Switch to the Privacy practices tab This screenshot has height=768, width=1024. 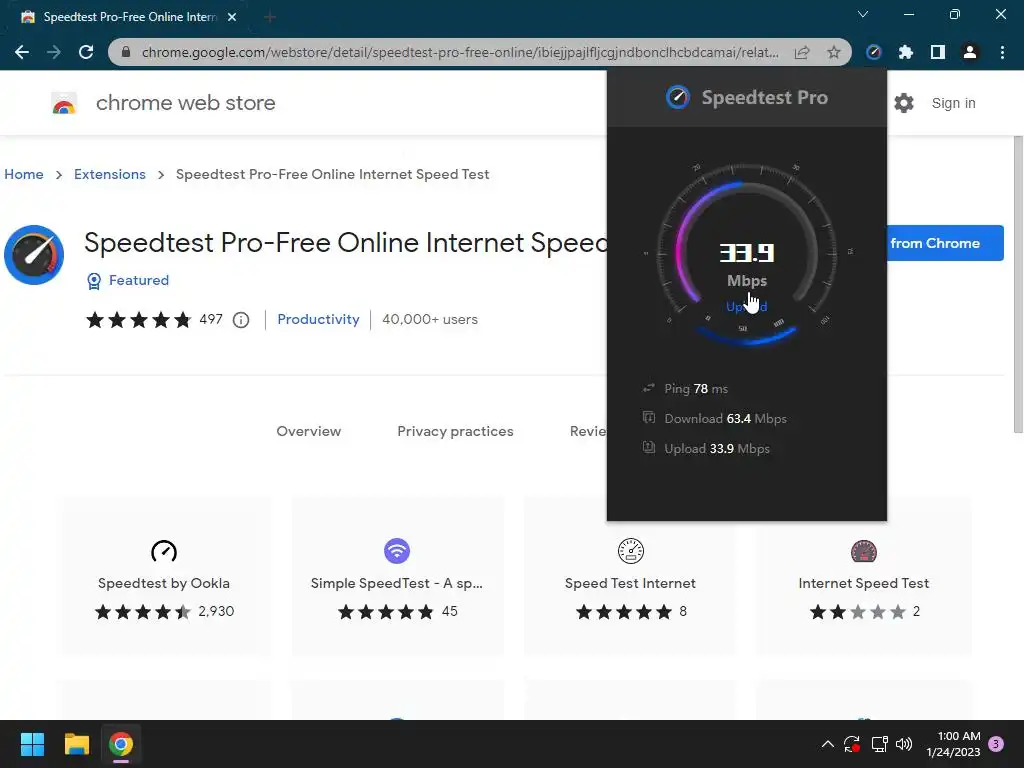pyautogui.click(x=455, y=431)
